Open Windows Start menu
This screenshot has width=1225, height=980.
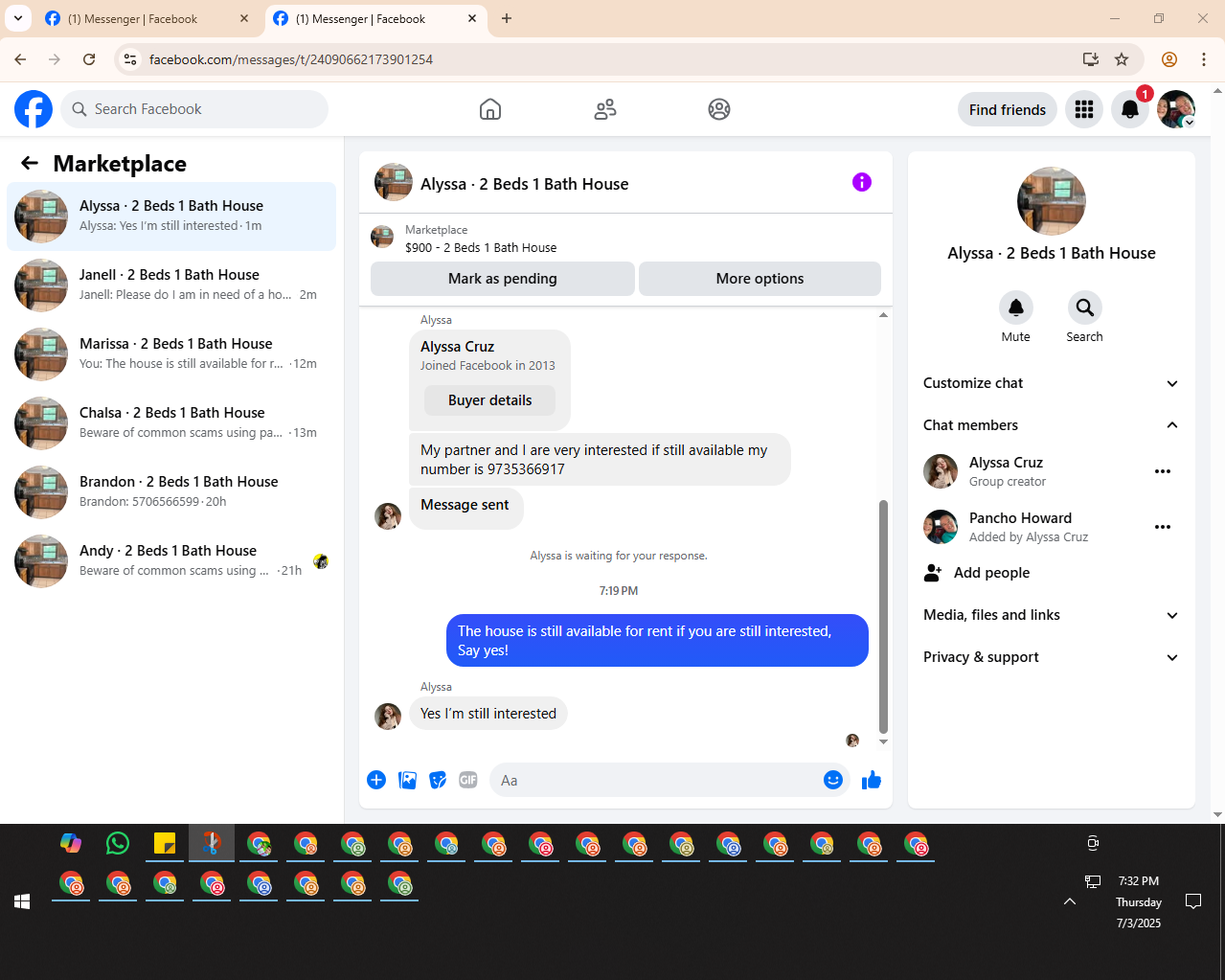[x=23, y=901]
